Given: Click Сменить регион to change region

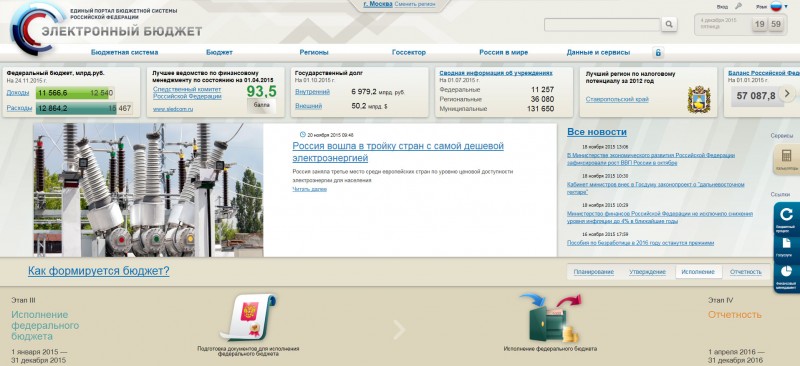Looking at the screenshot, I should pos(415,4).
